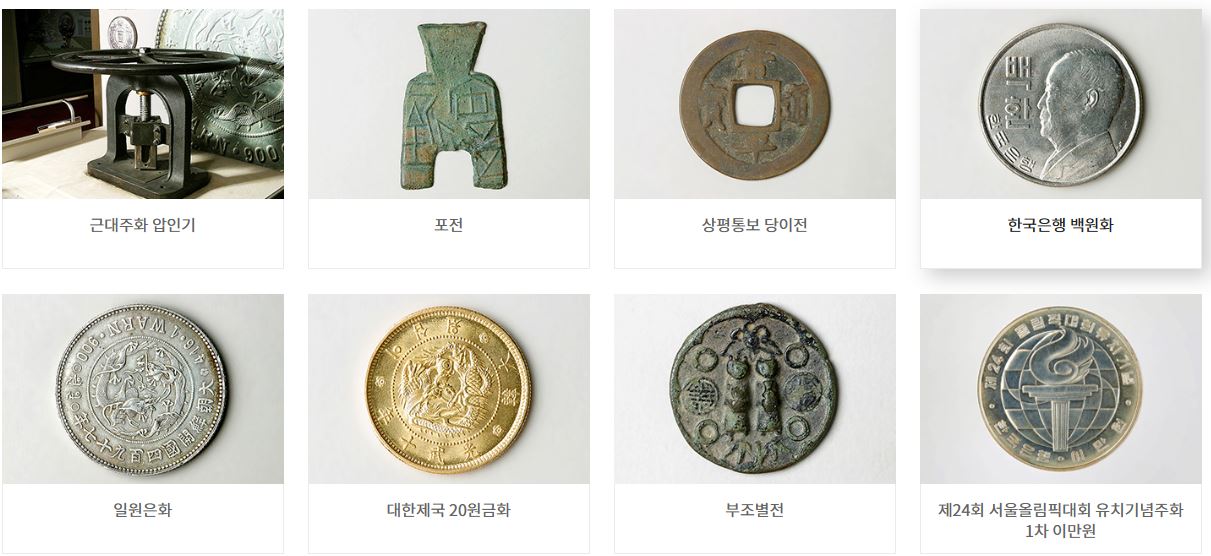Click the highlighted 한국은행 백원화 card
Viewport: 1211px width, 556px height.
[1061, 139]
